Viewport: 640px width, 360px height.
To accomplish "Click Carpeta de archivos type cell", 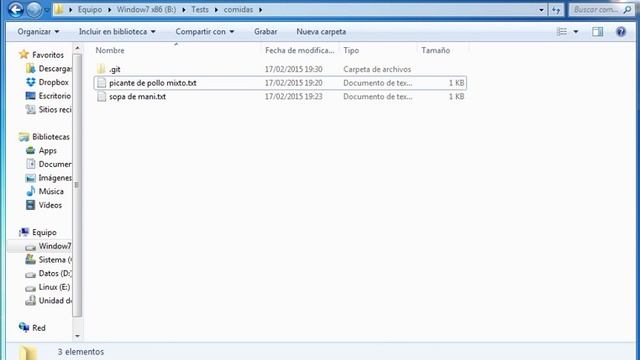I will [377, 69].
